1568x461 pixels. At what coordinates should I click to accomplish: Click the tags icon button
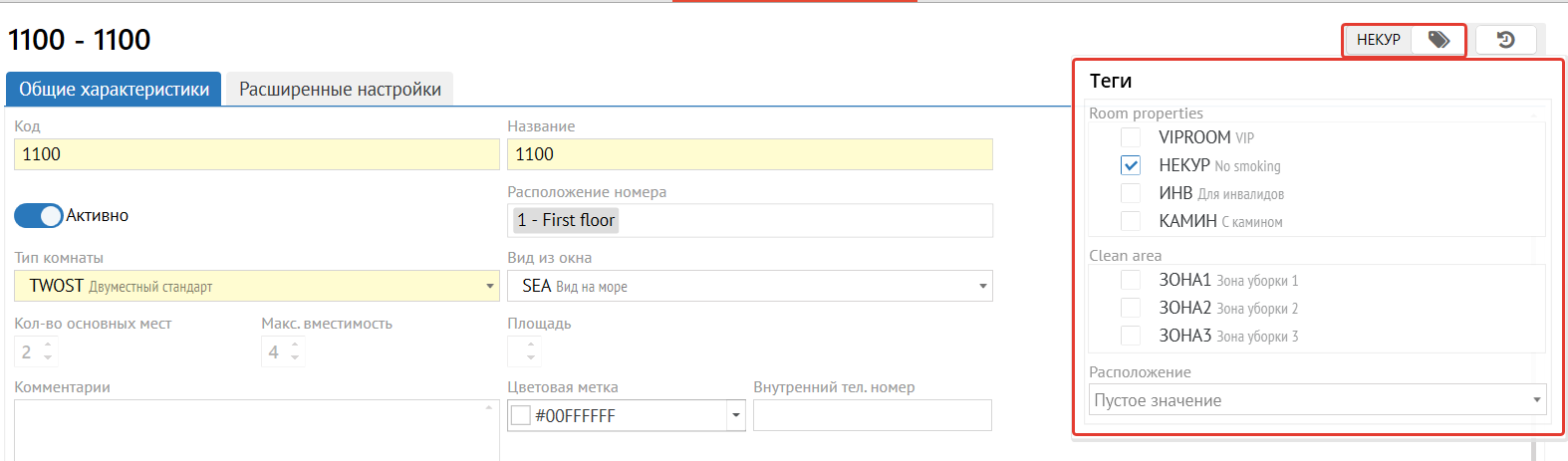click(x=1438, y=40)
